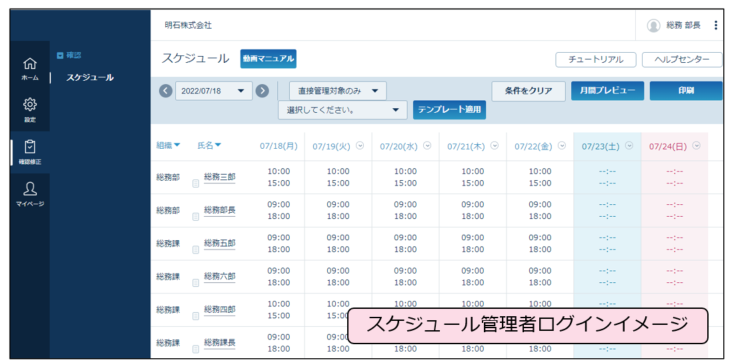Click the note icon beside 総務五郎
731x363 pixels.
(196, 250)
